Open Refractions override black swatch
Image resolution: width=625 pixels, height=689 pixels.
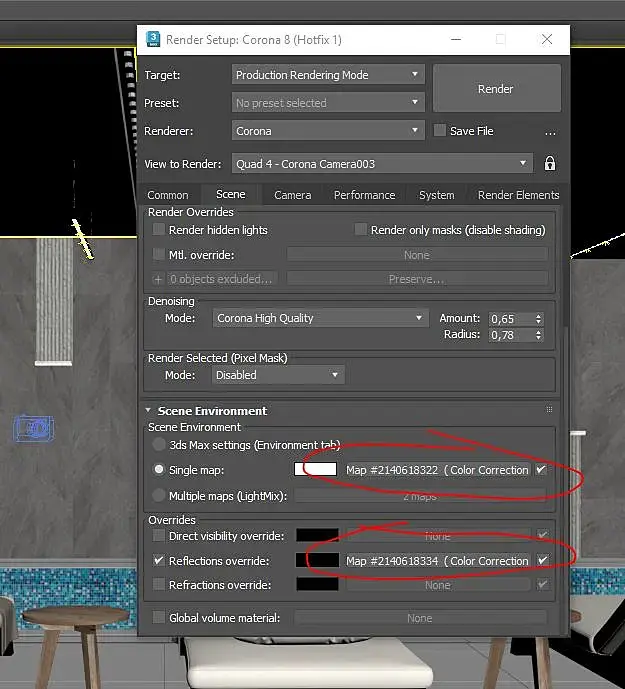[317, 584]
